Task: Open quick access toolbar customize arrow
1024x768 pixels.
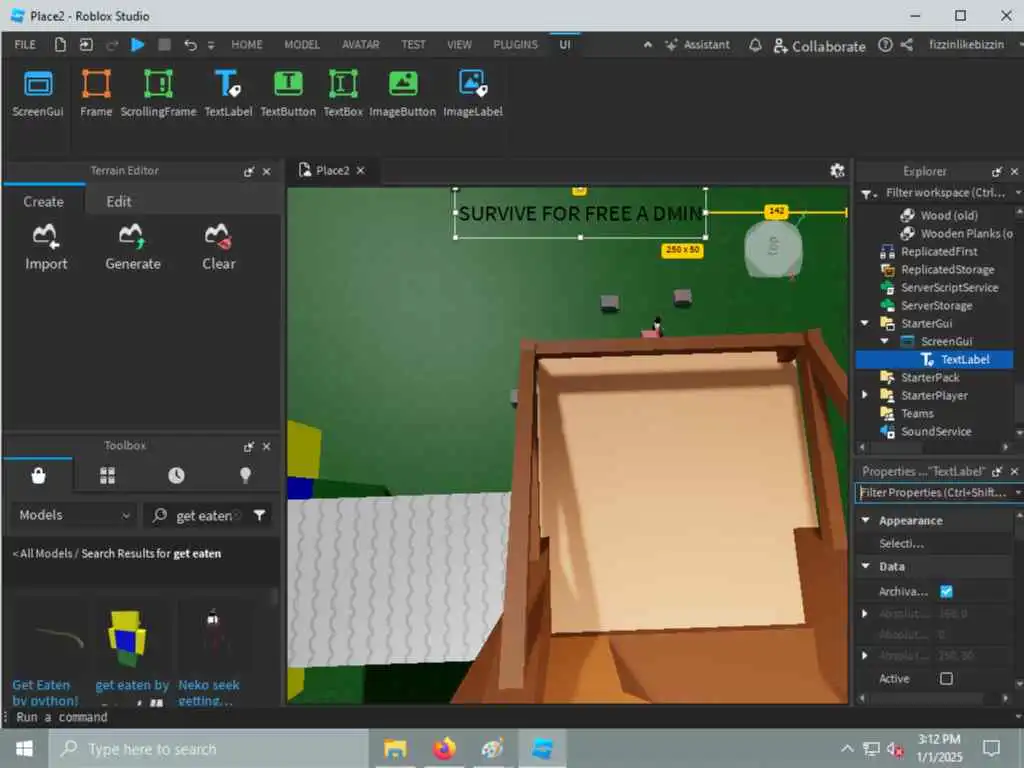Action: [211, 45]
